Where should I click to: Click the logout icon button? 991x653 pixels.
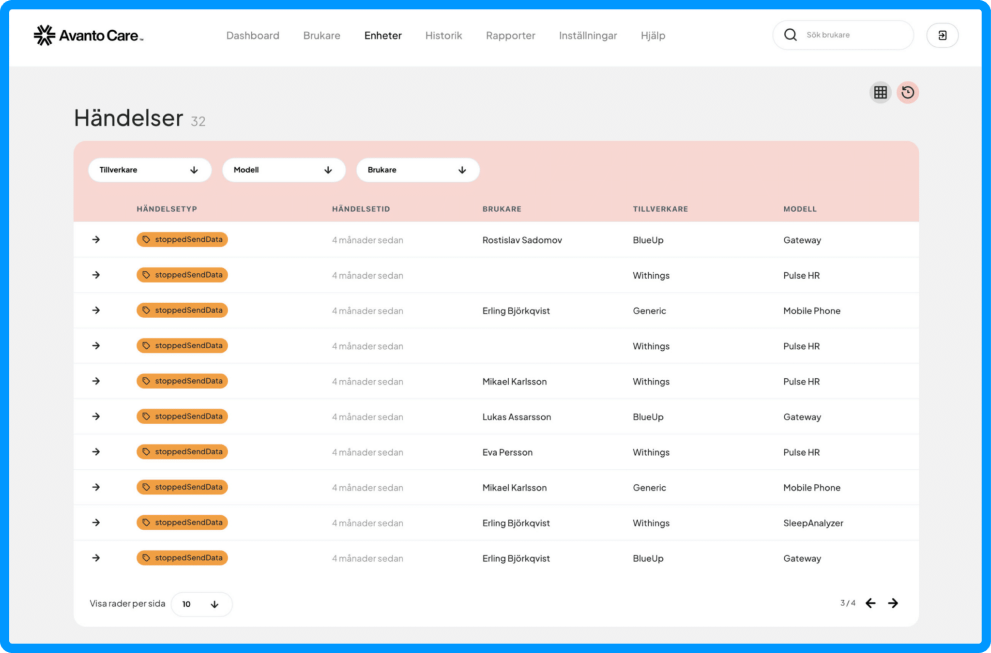pyautogui.click(x=942, y=35)
